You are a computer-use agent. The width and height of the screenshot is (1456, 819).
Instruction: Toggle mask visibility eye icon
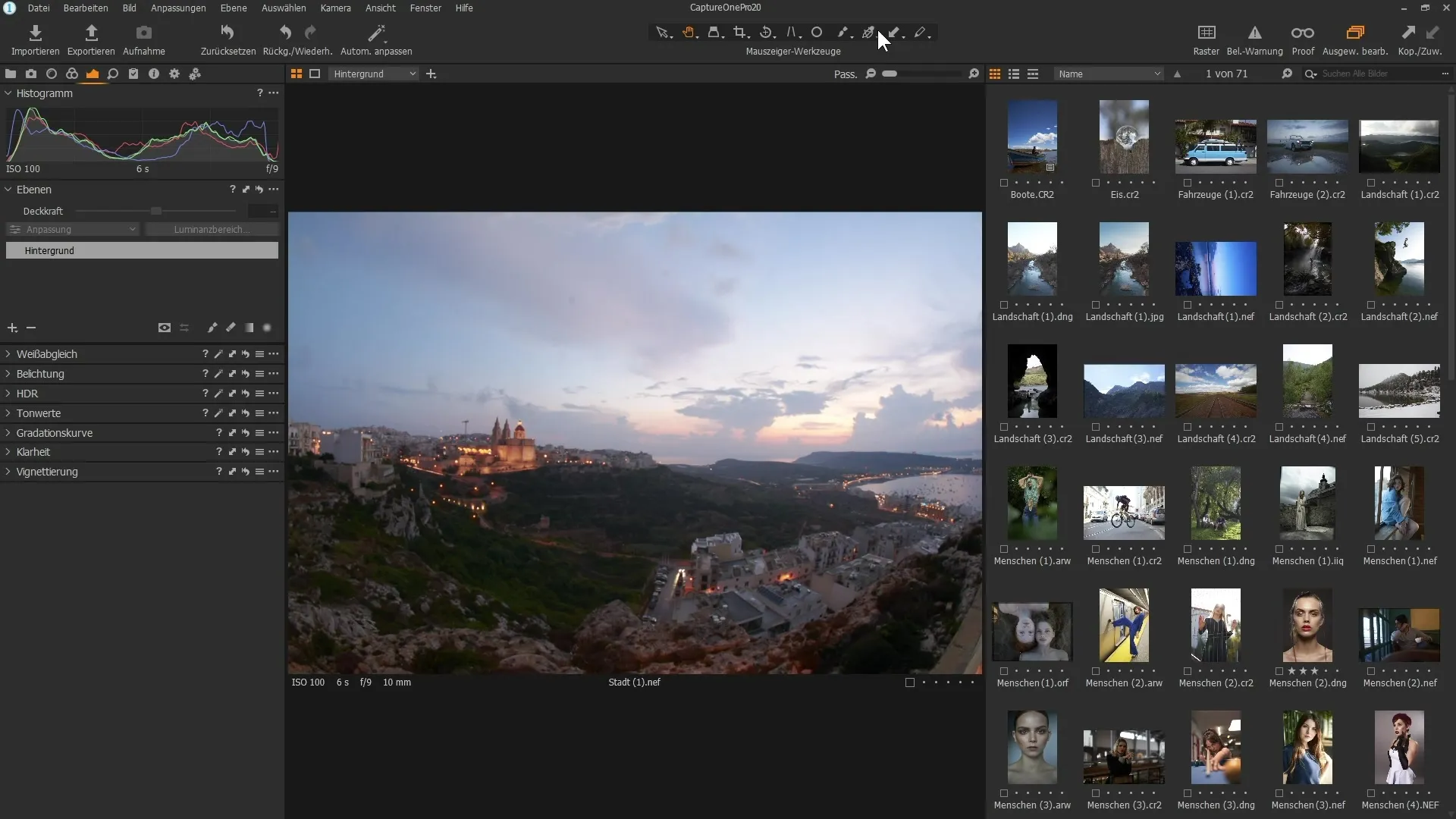(x=165, y=328)
